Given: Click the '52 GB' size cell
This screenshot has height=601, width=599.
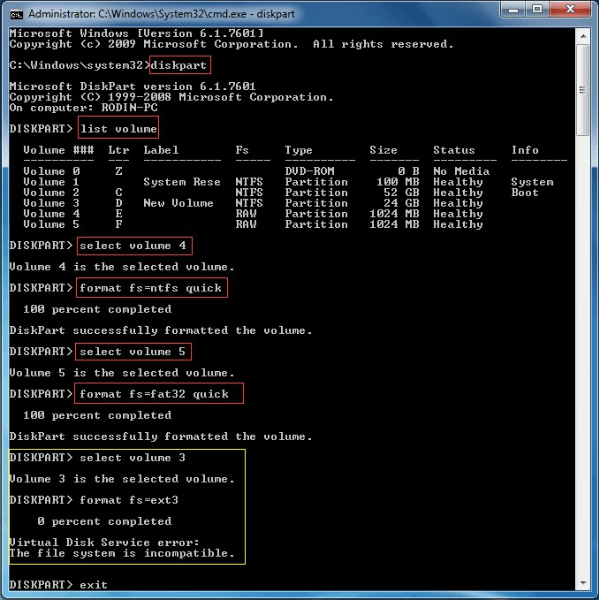Looking at the screenshot, I should click(401, 192).
